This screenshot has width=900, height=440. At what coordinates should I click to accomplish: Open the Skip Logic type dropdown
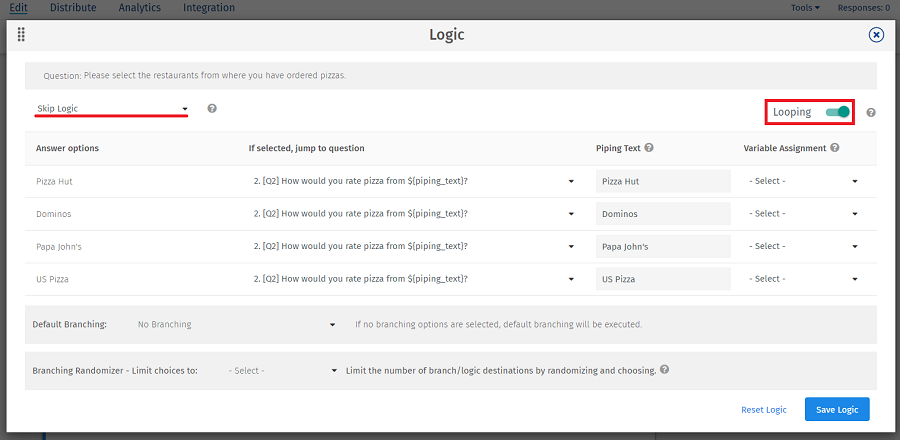112,108
